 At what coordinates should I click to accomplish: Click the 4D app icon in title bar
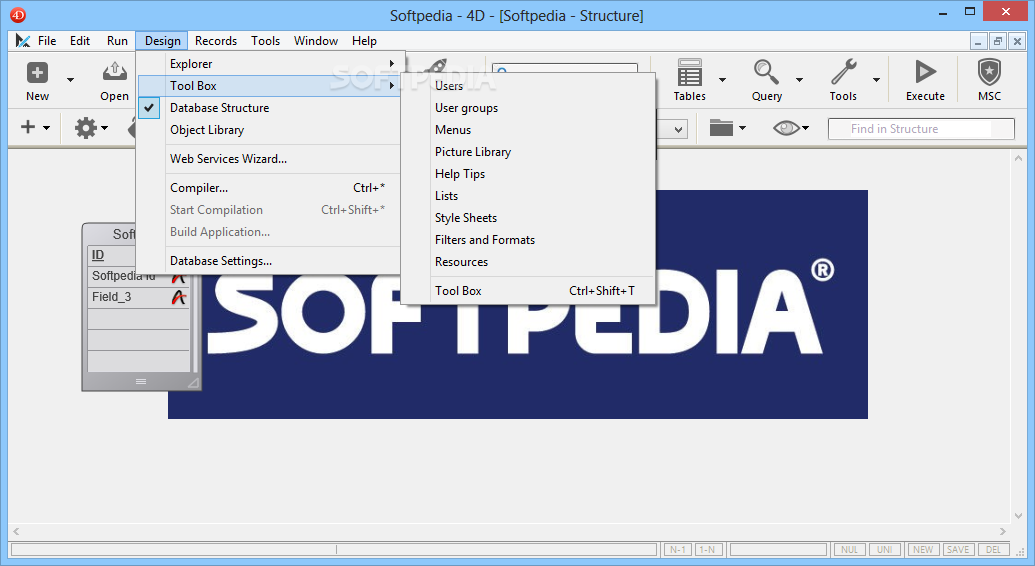(18, 15)
